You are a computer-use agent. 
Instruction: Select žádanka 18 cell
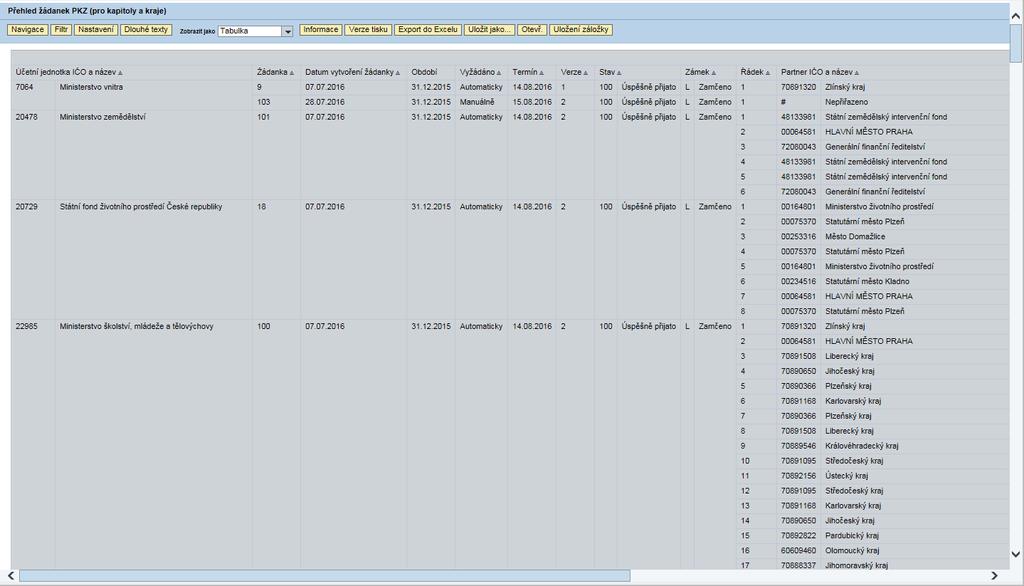click(x=261, y=206)
